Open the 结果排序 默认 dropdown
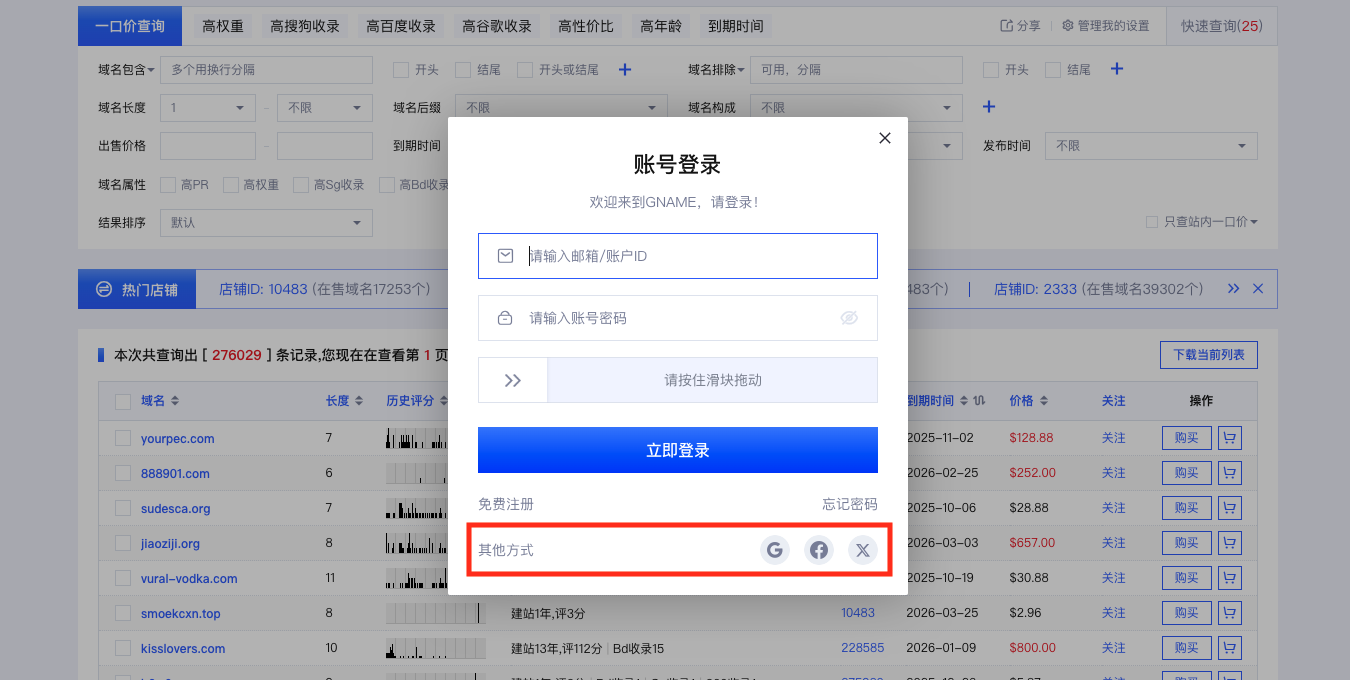The image size is (1350, 680). [266, 222]
